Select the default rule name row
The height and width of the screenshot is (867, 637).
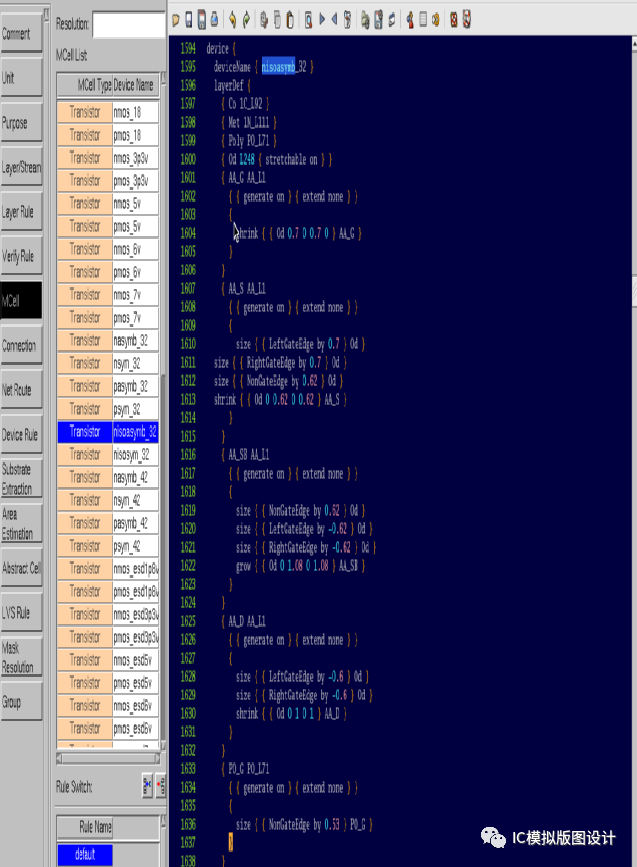[x=85, y=854]
